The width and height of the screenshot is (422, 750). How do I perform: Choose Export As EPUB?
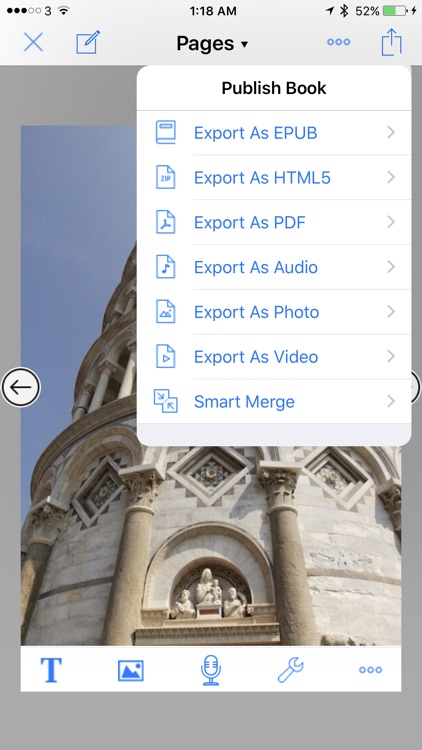click(x=274, y=133)
